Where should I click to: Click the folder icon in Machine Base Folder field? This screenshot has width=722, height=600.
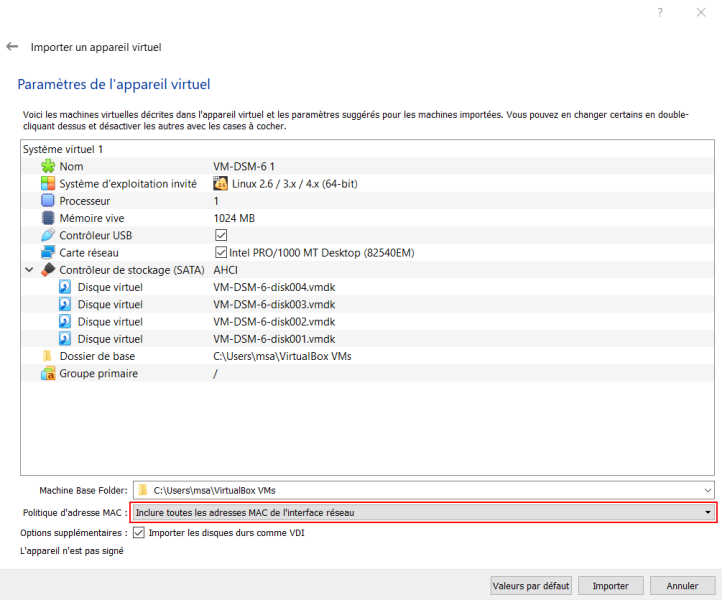(x=143, y=490)
